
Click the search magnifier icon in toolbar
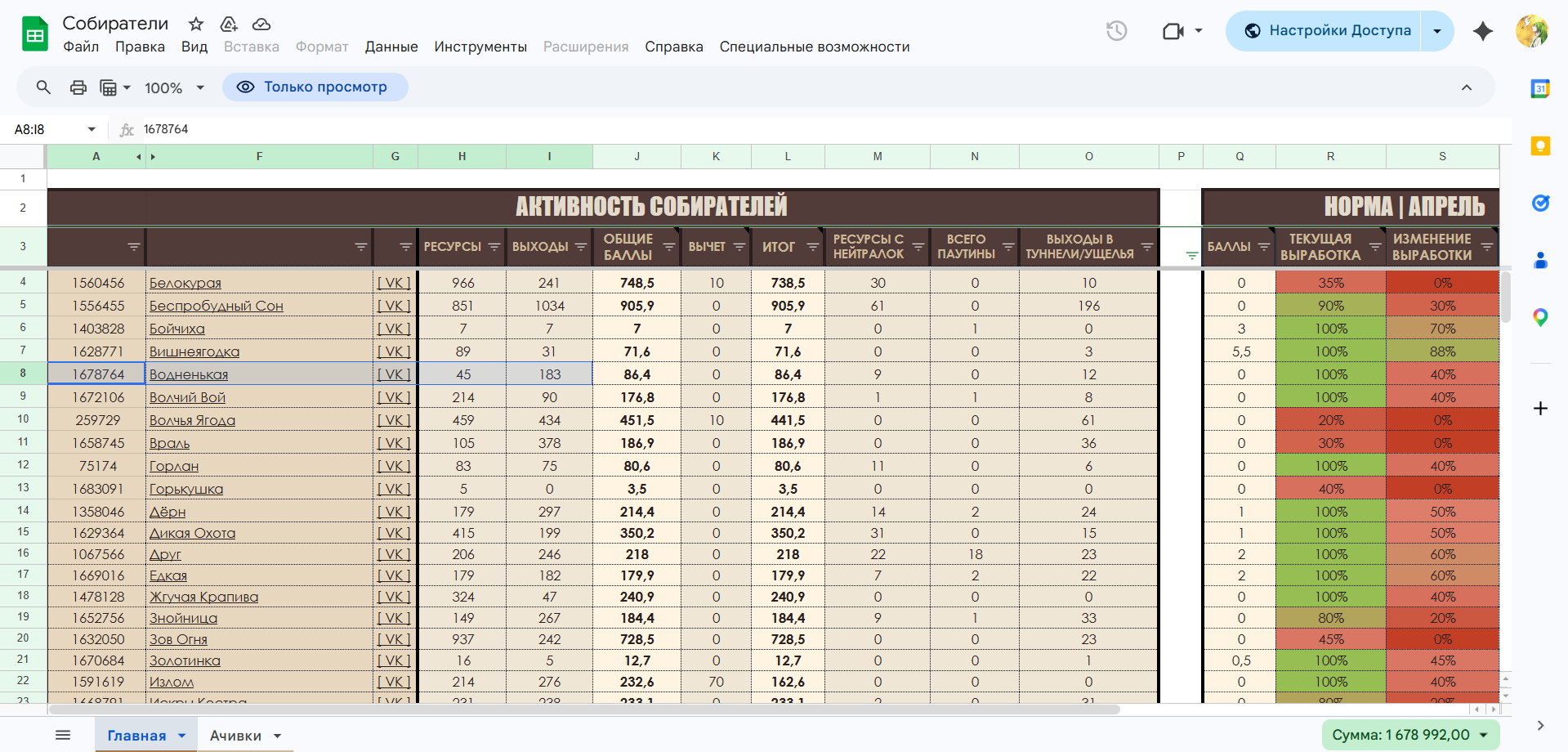43,87
